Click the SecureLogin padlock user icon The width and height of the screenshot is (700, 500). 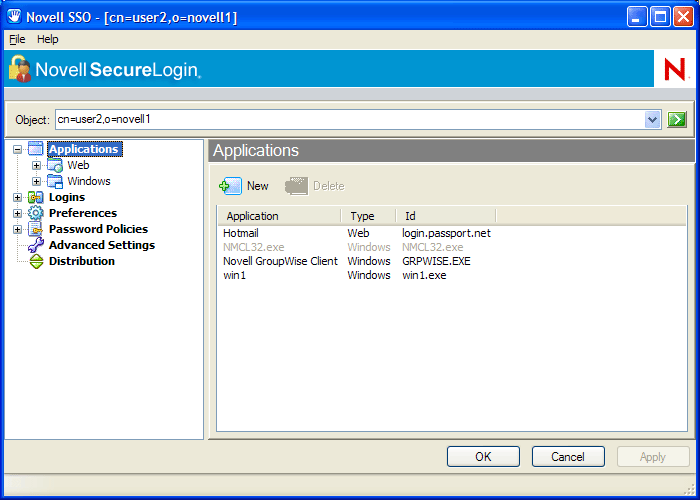click(20, 68)
